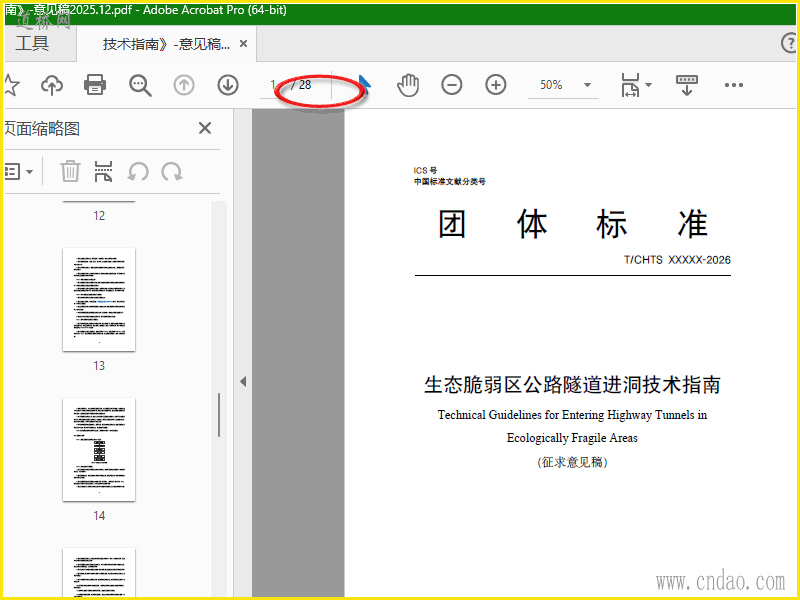This screenshot has height=600, width=800.
Task: Go to next page arrow
Action: pyautogui.click(x=228, y=85)
